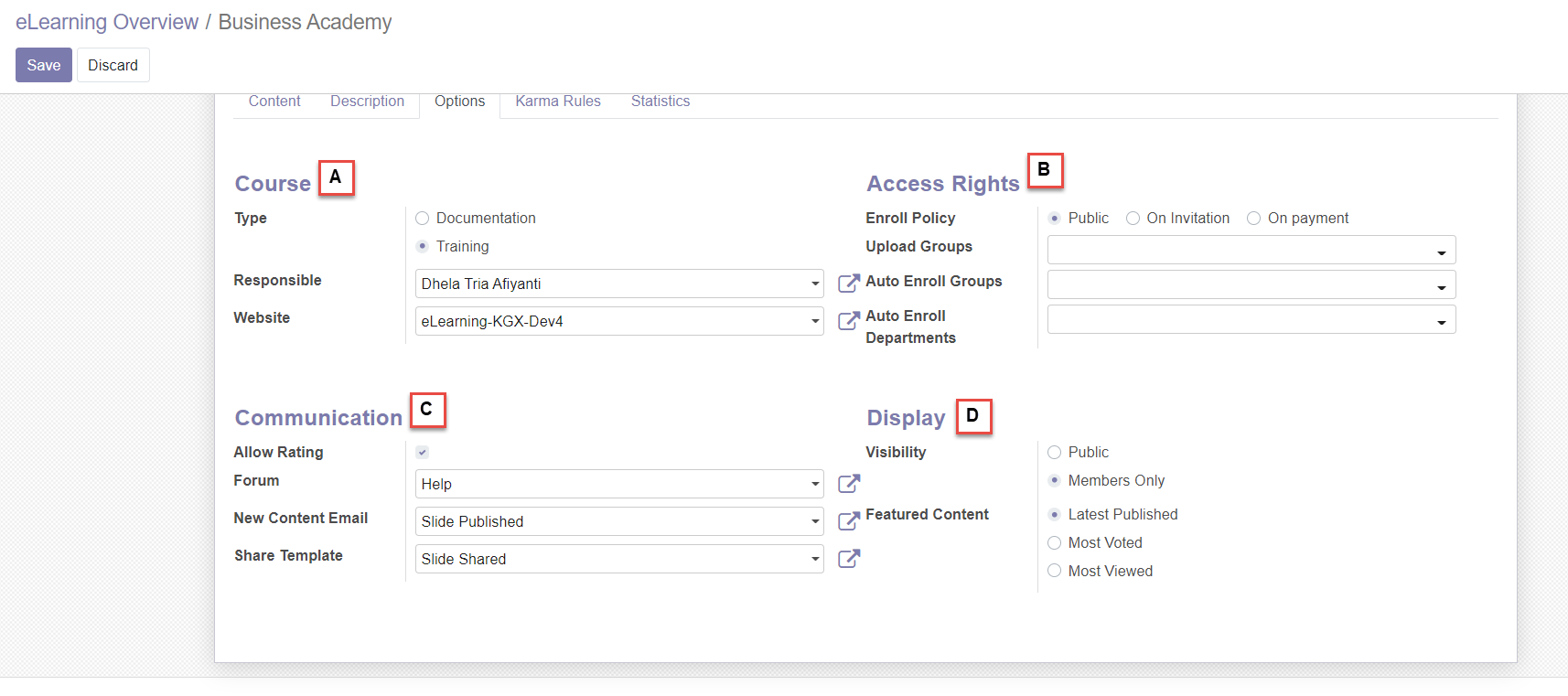Save the course changes
The image size is (1568, 696).
pyautogui.click(x=44, y=65)
